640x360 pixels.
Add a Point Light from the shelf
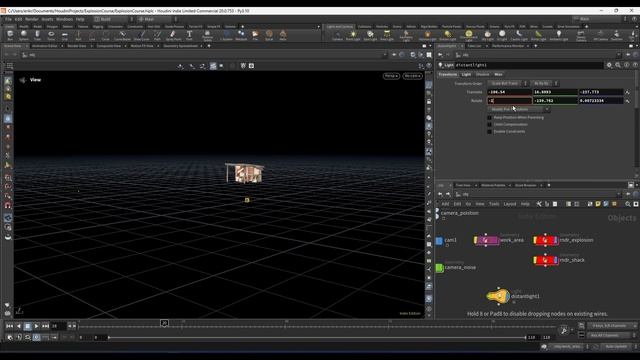tap(353, 36)
